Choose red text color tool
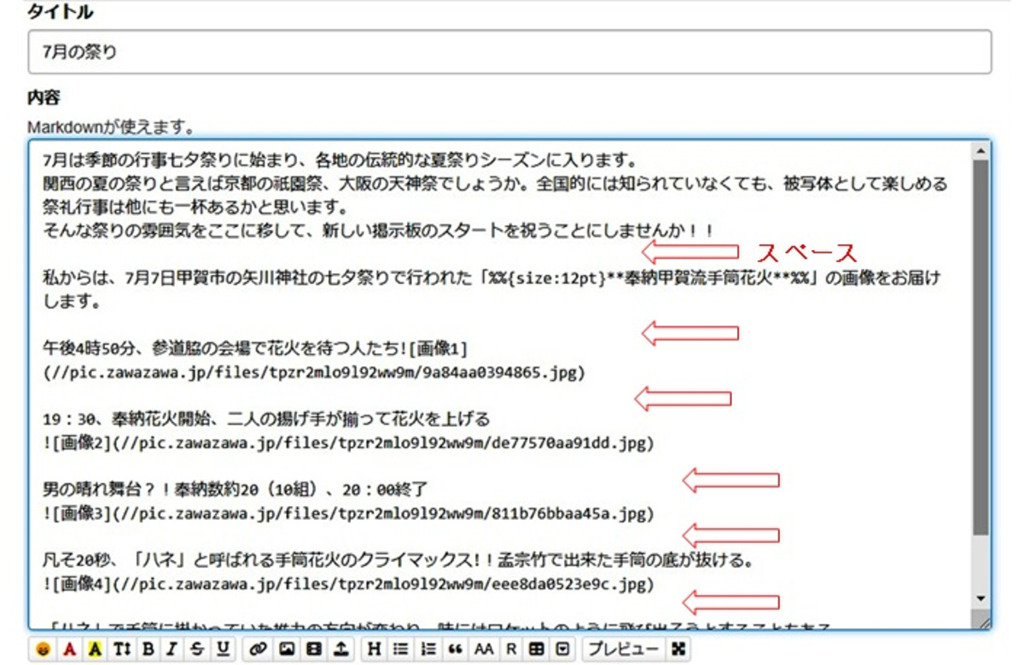Viewport: 1024px width, 665px height. [x=69, y=649]
